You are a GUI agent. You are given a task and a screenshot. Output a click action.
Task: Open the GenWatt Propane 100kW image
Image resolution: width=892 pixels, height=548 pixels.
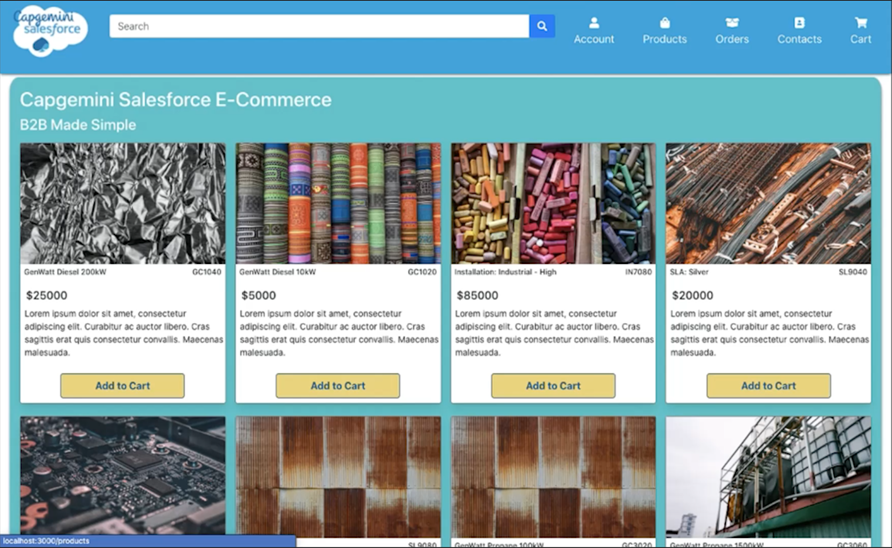coord(554,477)
